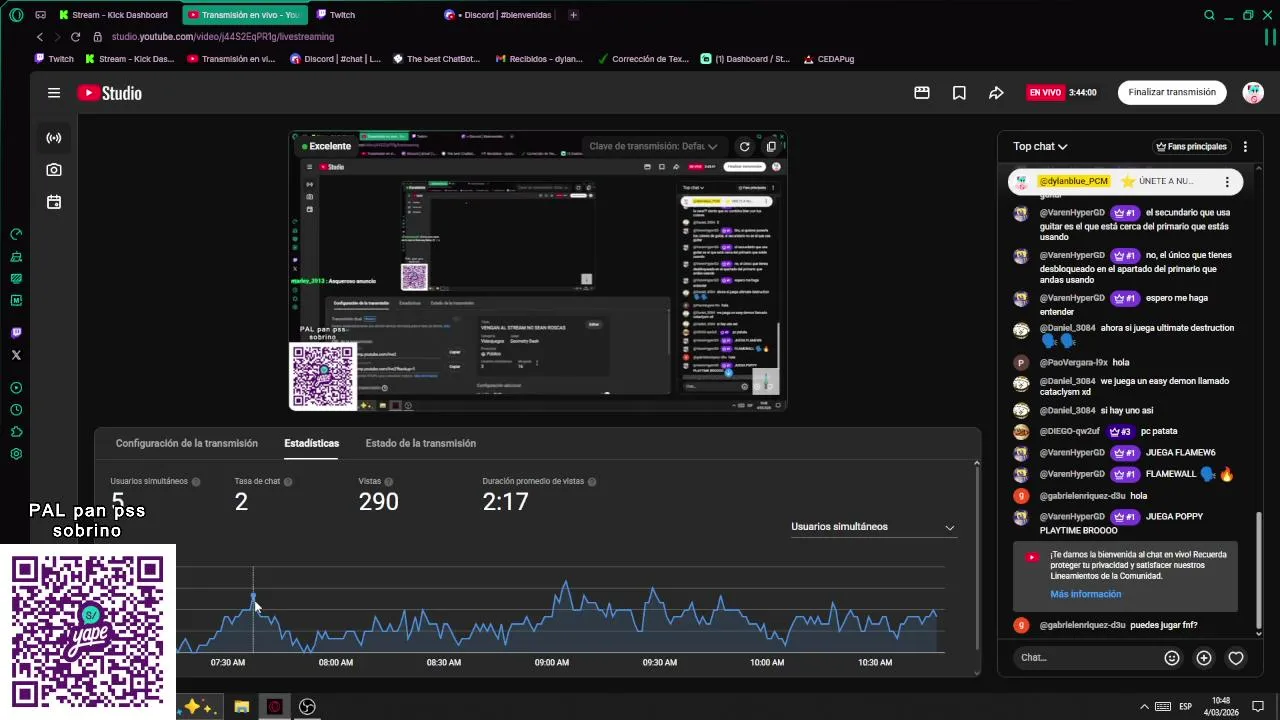Click the bookmark icon in the header

[959, 93]
